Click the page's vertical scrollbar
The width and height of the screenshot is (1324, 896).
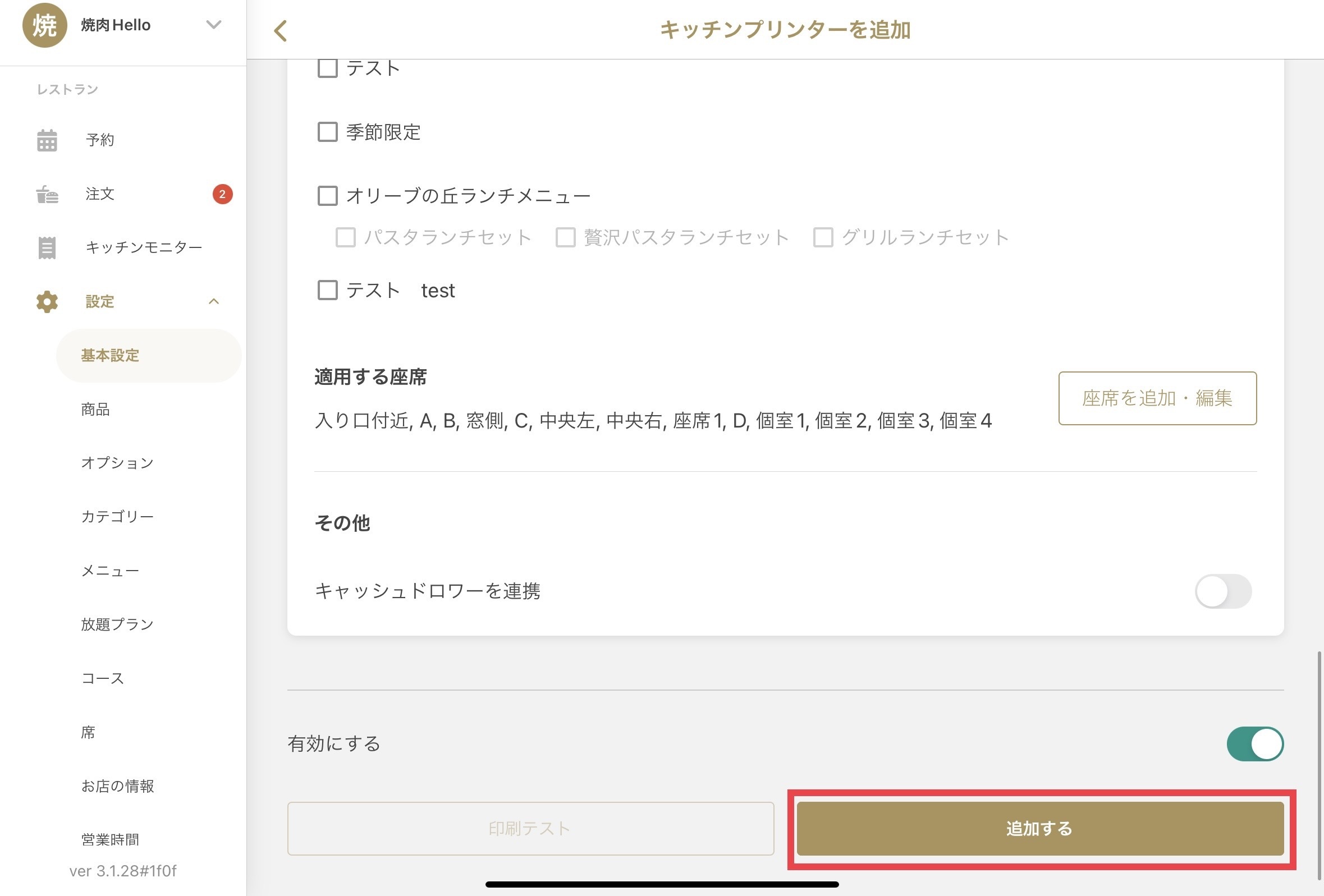click(1318, 763)
